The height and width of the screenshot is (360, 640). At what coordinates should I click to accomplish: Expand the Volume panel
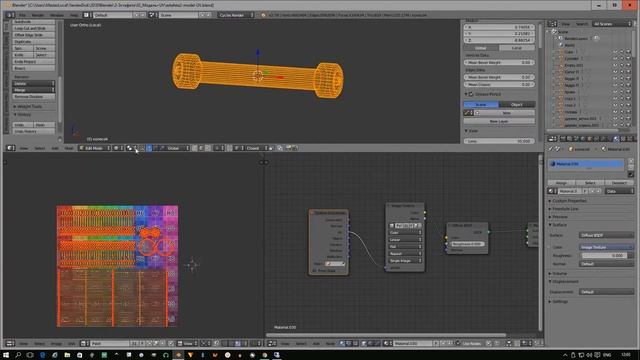pyautogui.click(x=559, y=273)
